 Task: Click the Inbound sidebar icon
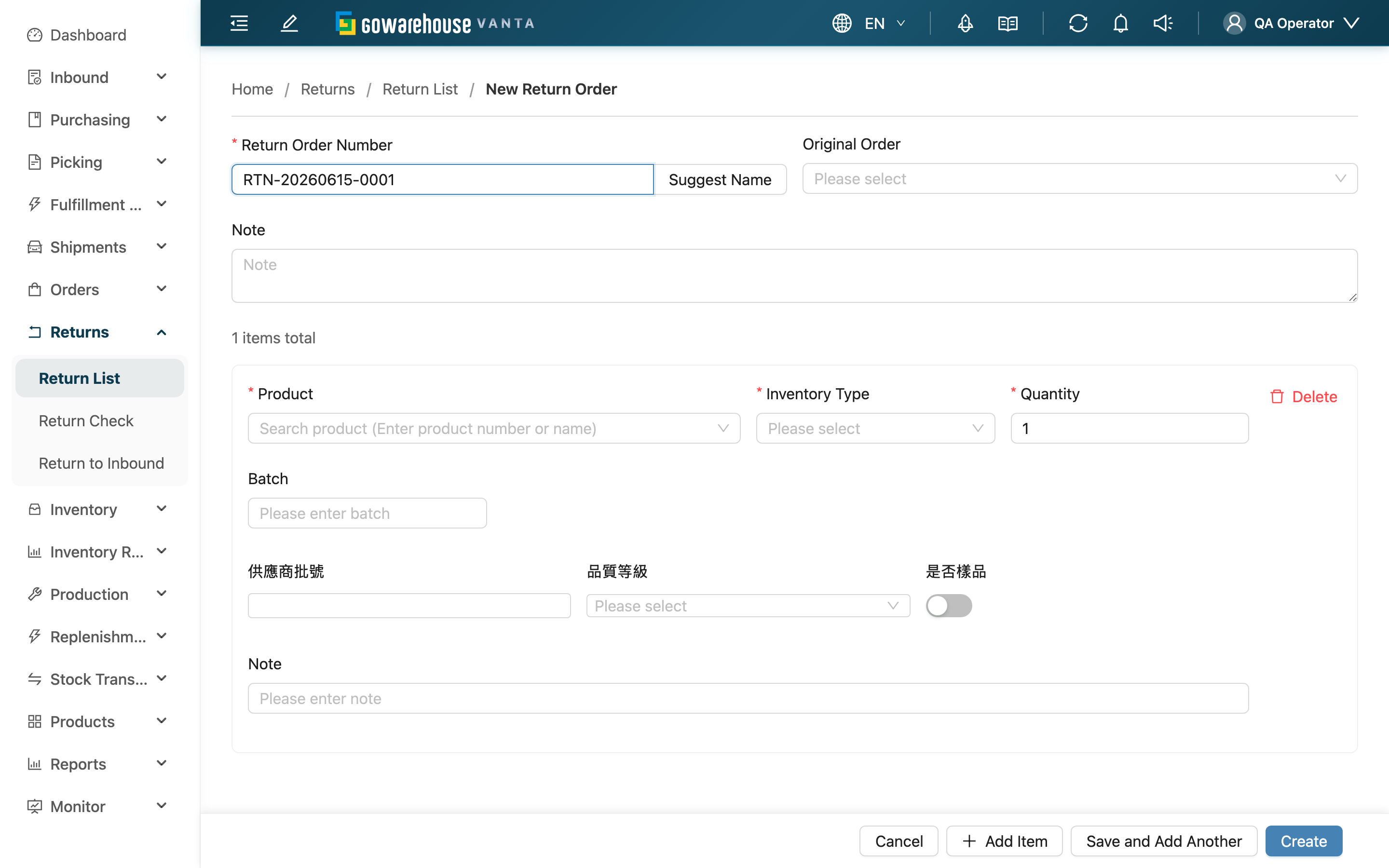[x=34, y=77]
